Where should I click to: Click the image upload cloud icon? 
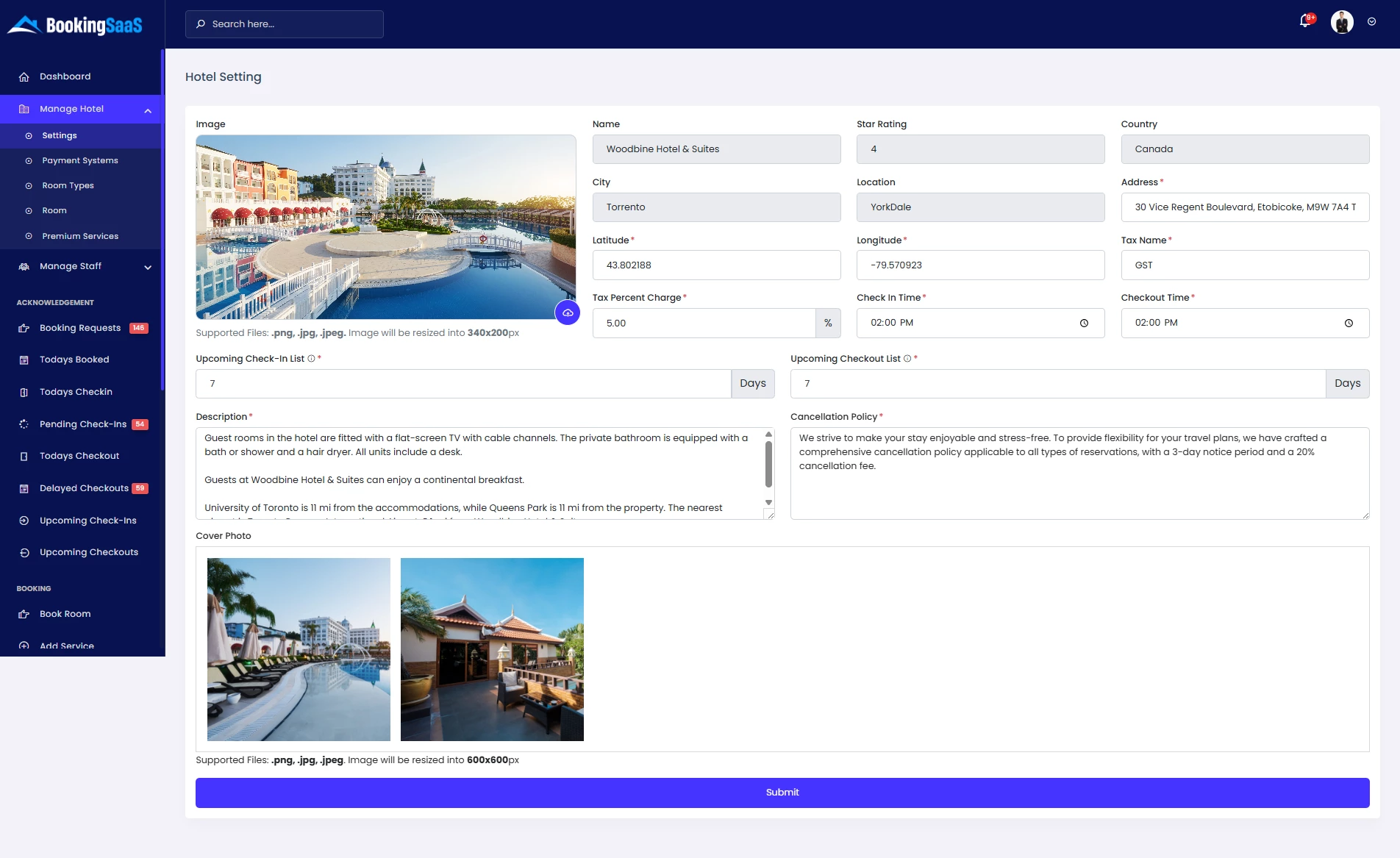[568, 313]
